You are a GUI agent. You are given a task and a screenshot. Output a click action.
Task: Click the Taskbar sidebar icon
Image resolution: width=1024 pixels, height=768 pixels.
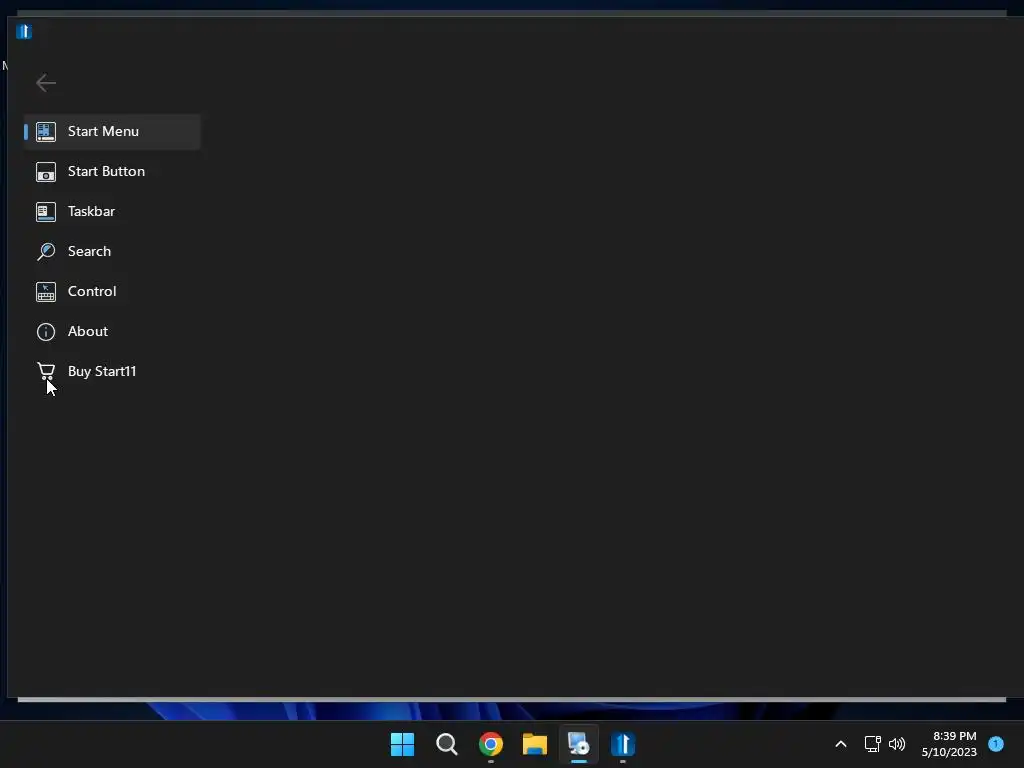tap(46, 212)
